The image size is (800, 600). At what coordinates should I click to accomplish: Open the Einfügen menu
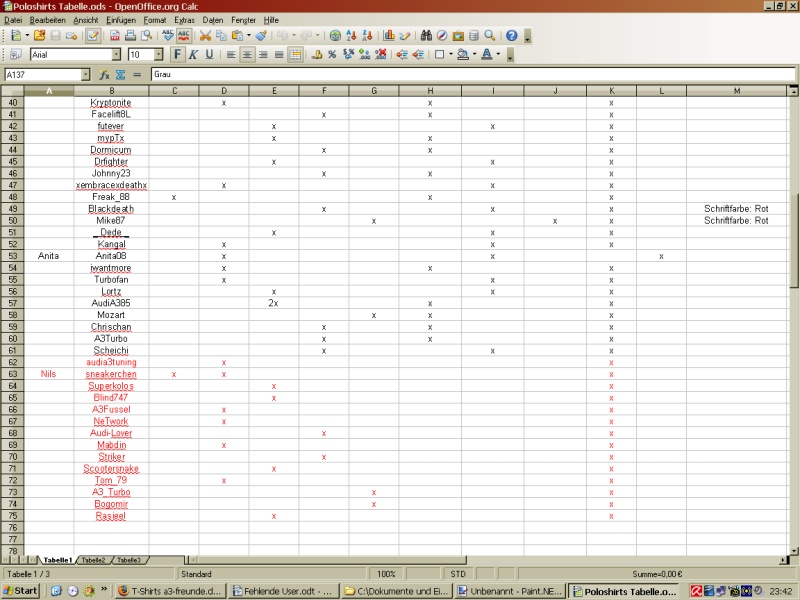tap(121, 20)
